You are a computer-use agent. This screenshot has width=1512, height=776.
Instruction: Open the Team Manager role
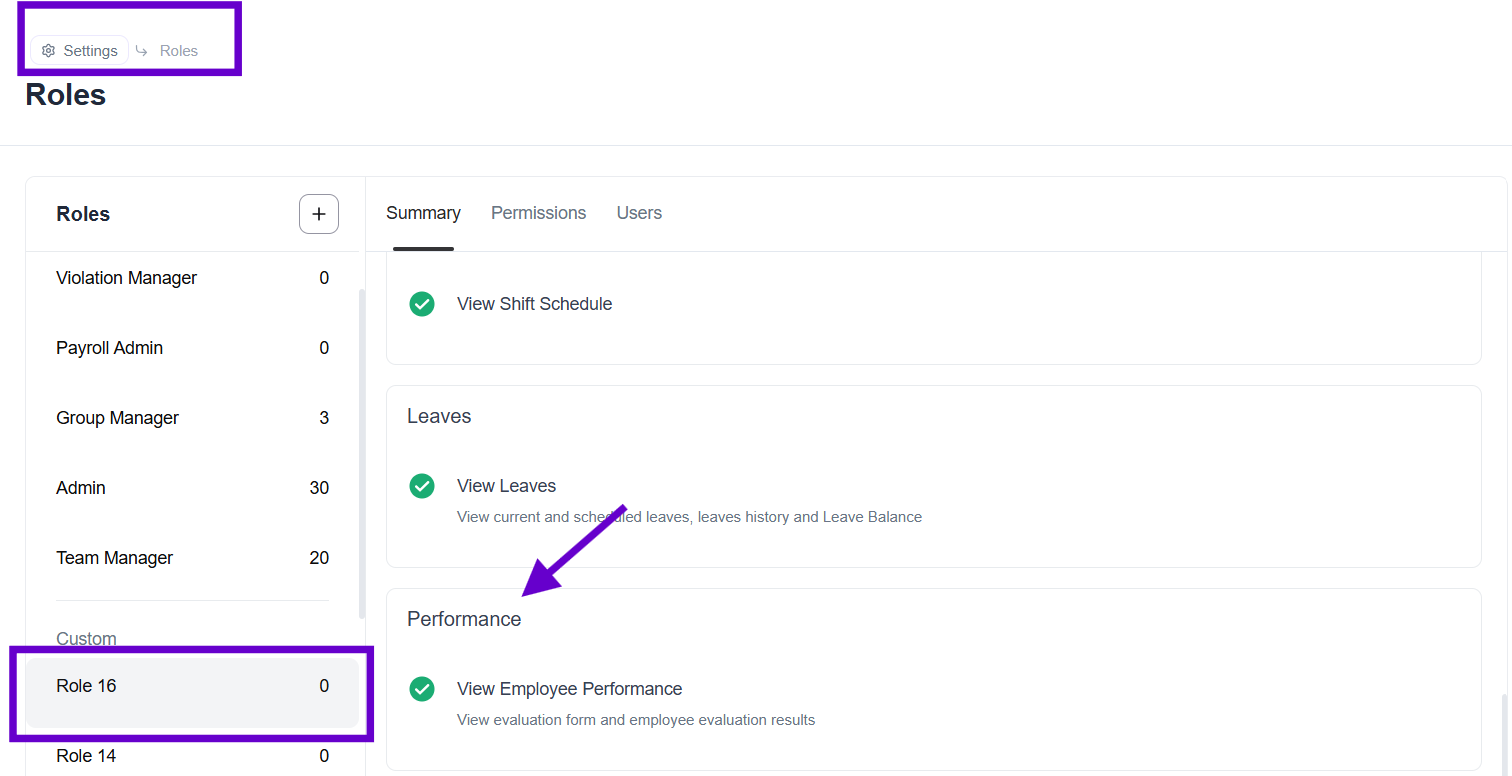(x=115, y=558)
